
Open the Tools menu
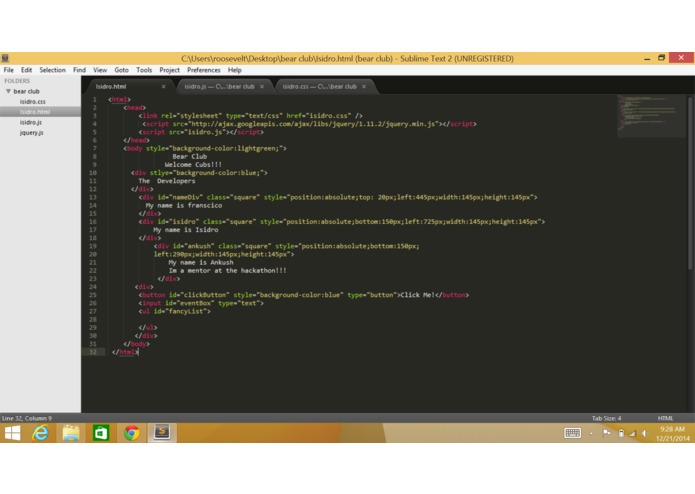pyautogui.click(x=144, y=70)
